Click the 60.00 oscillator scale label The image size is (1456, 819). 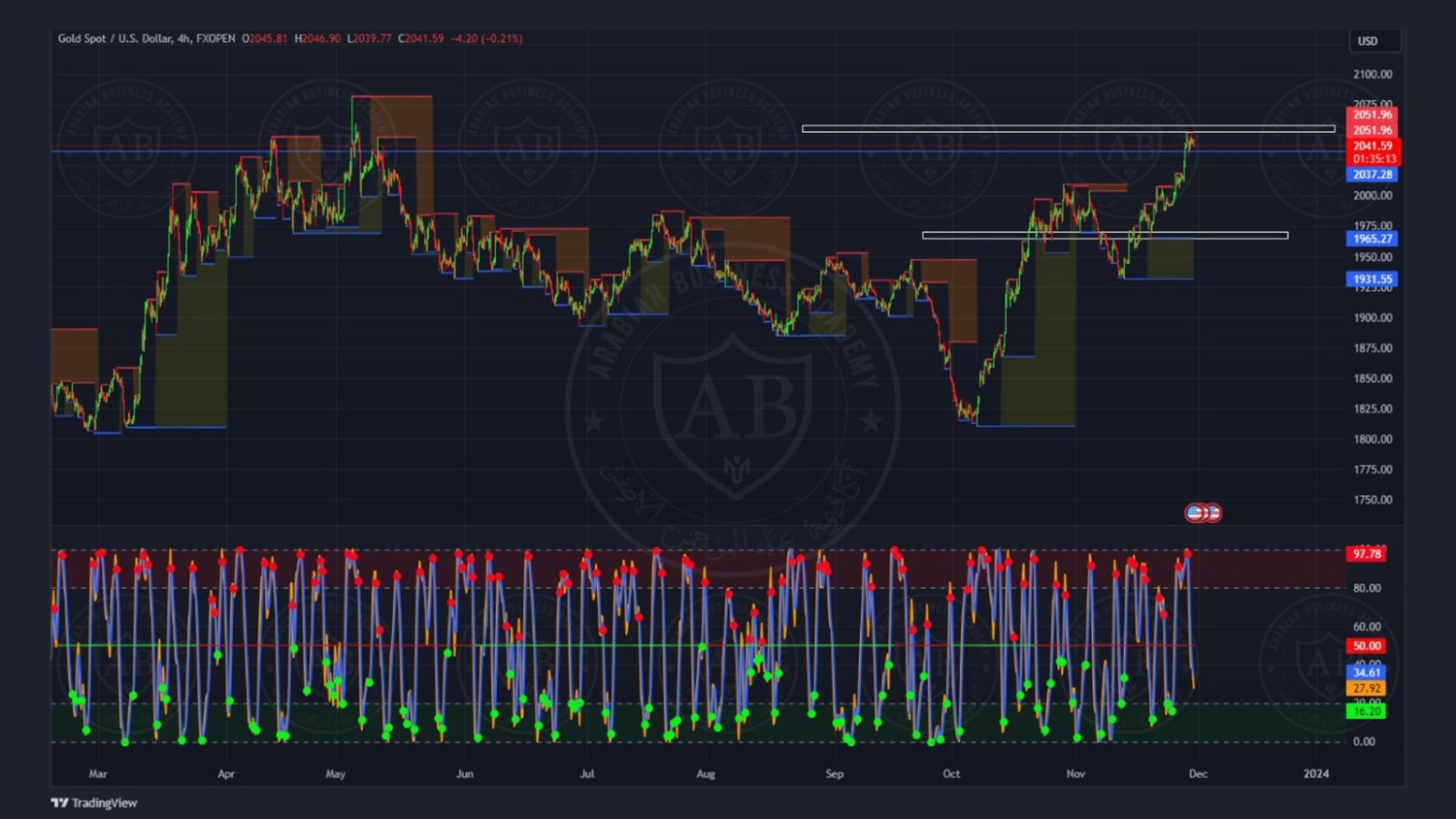[x=1367, y=627]
